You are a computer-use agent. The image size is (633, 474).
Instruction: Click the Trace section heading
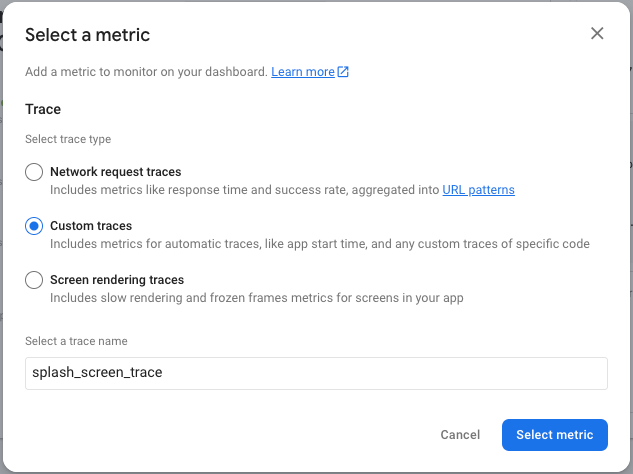tap(43, 109)
